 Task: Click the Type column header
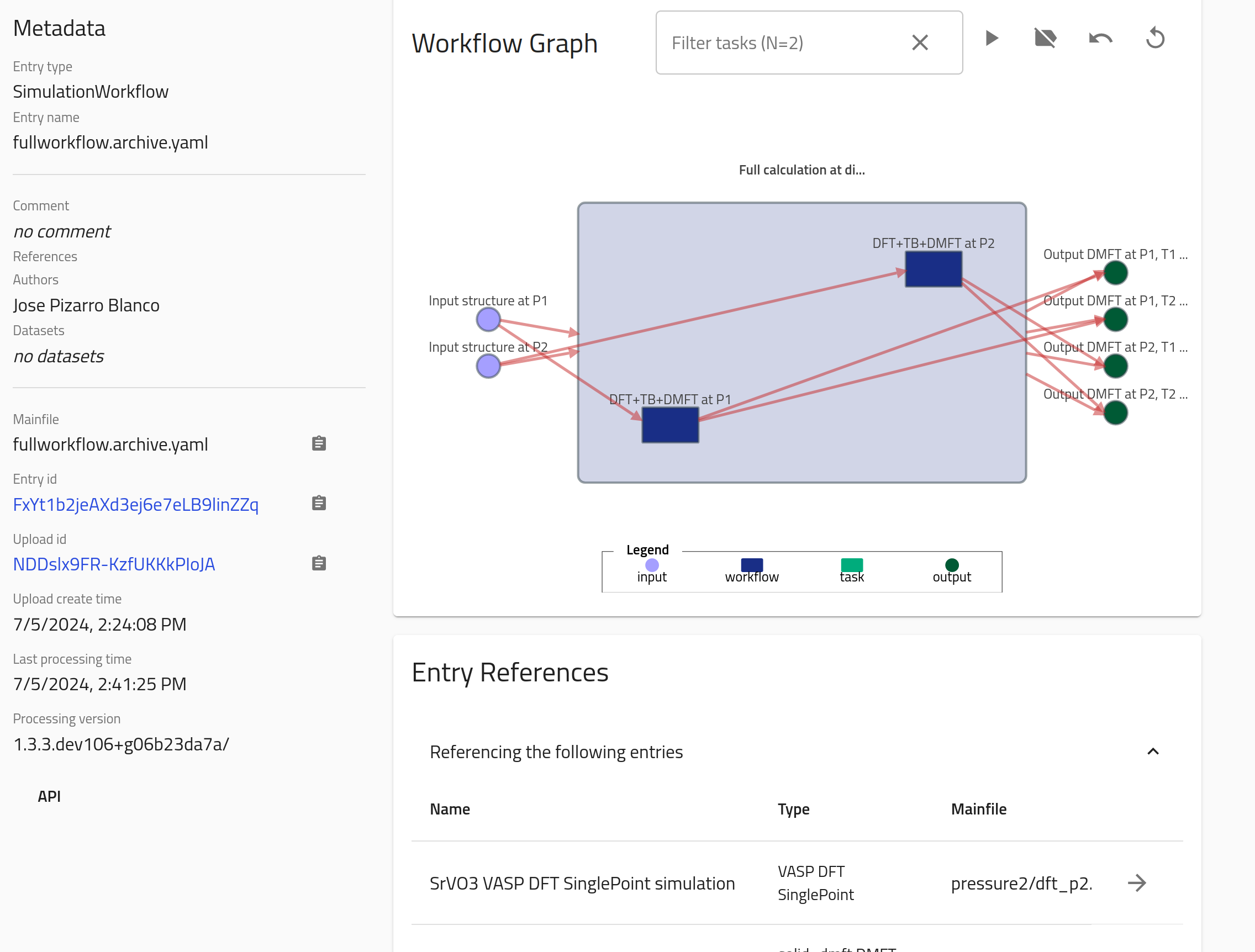point(793,809)
